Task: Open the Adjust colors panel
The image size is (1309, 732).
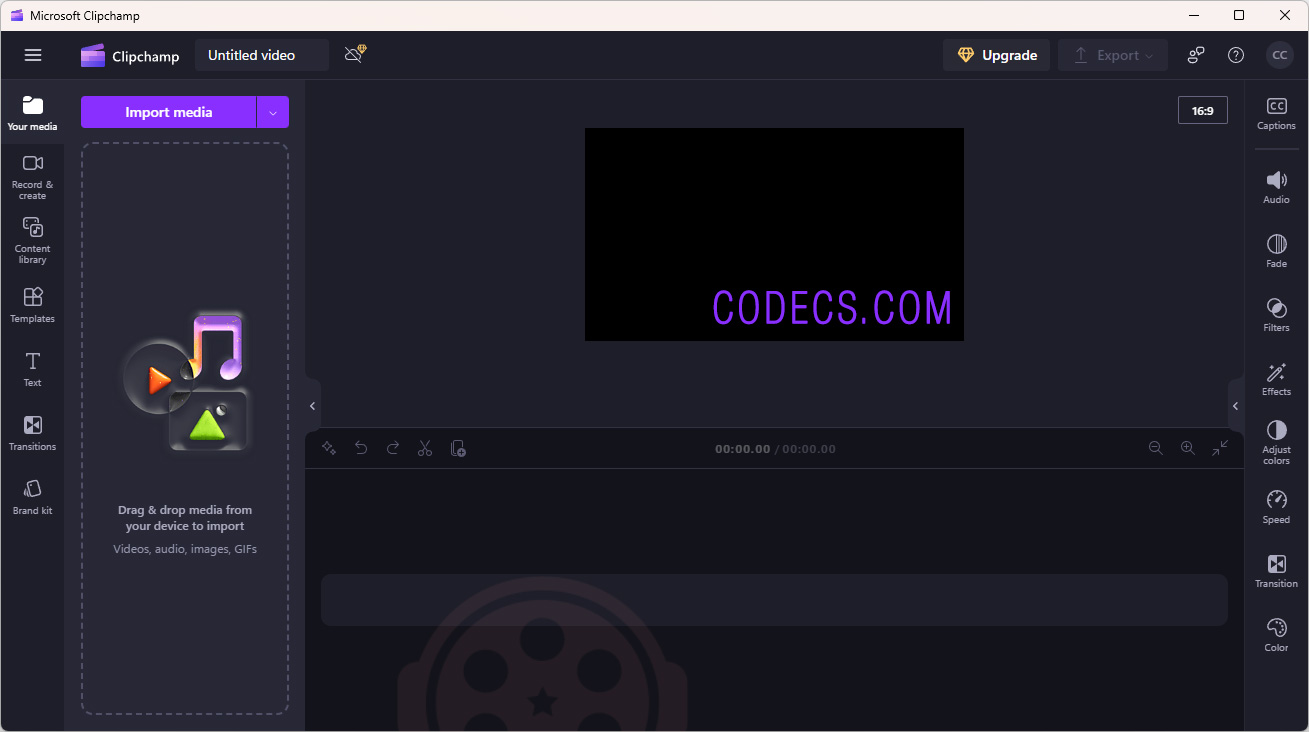Action: tap(1276, 443)
